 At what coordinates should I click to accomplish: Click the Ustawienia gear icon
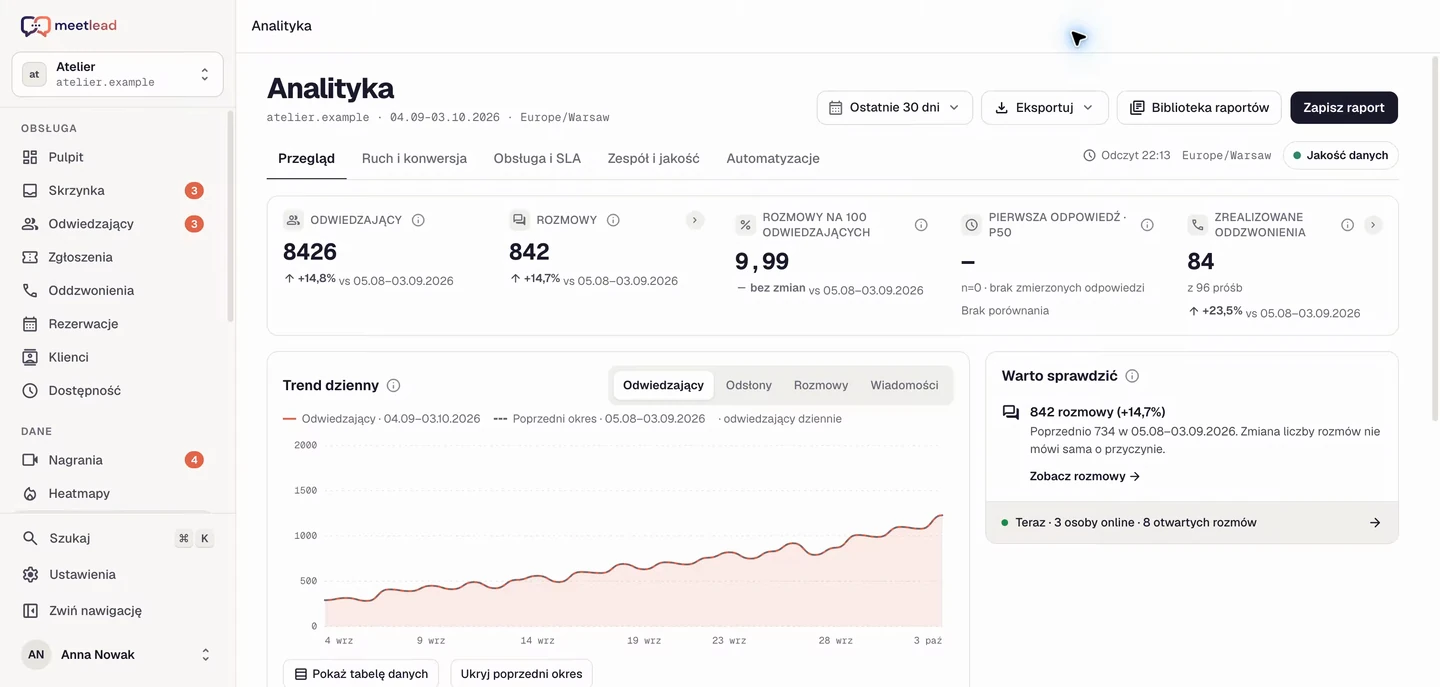click(30, 574)
